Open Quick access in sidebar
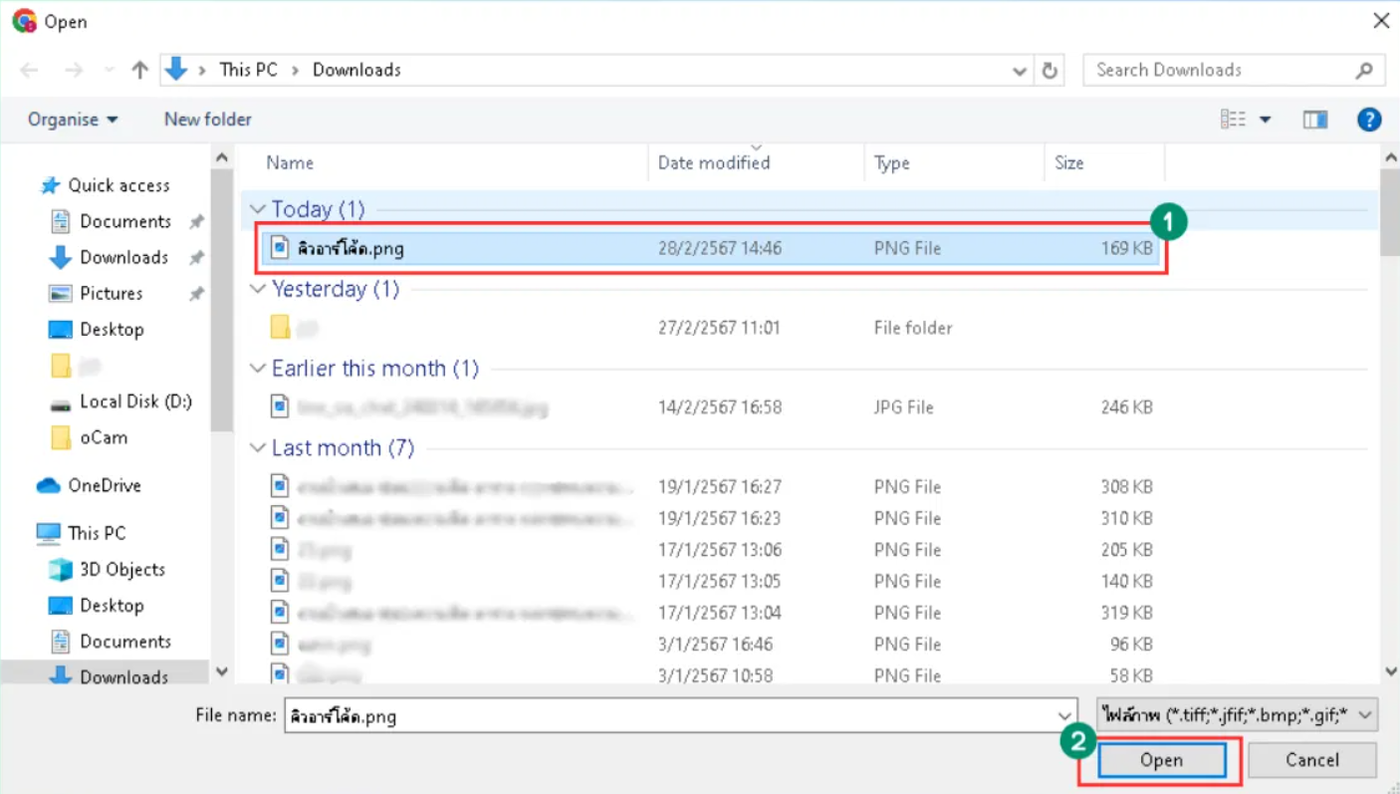 click(106, 185)
